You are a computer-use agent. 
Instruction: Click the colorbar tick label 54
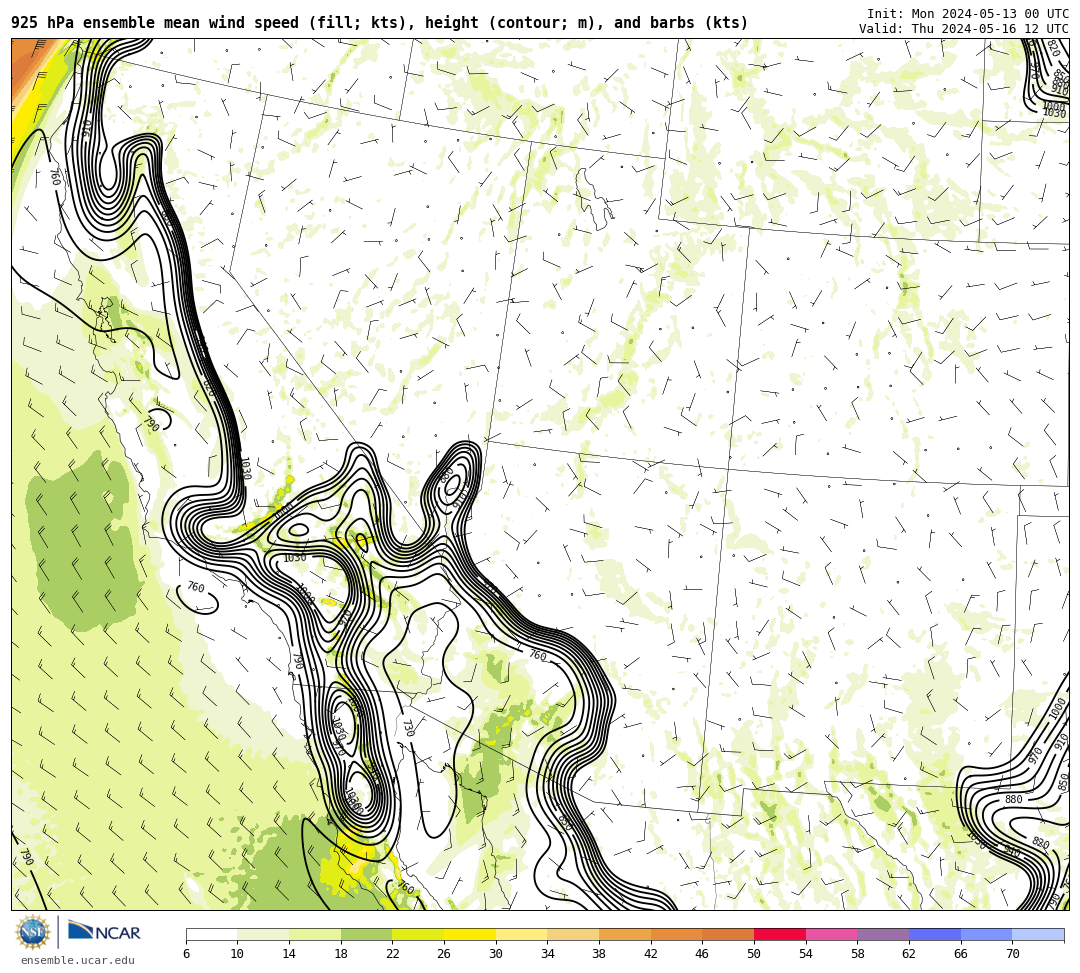[806, 954]
